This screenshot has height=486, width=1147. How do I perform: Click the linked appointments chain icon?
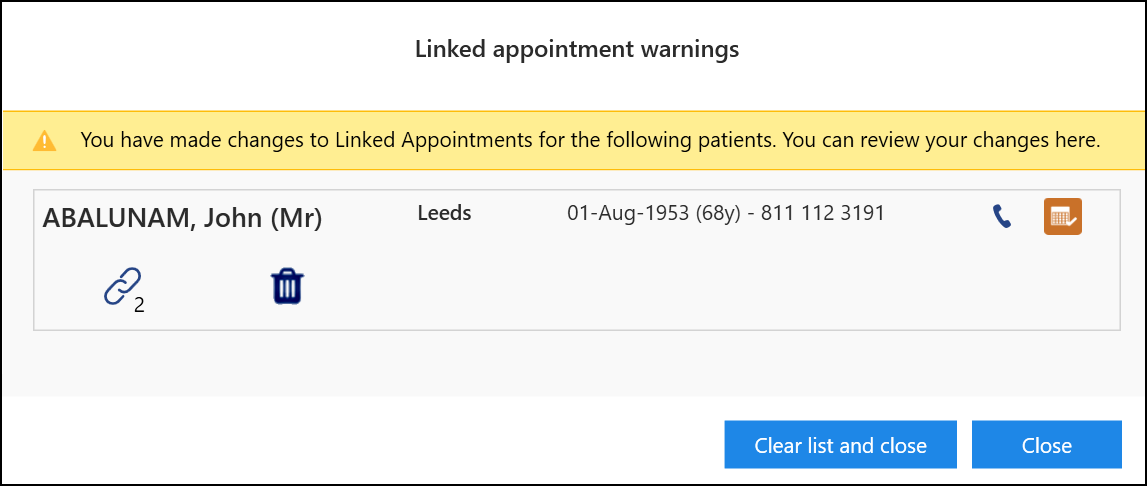(122, 286)
